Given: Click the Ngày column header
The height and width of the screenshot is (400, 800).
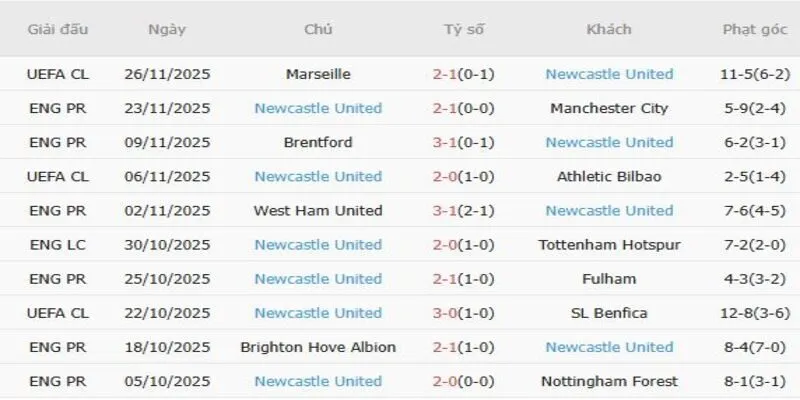Looking at the screenshot, I should (167, 29).
